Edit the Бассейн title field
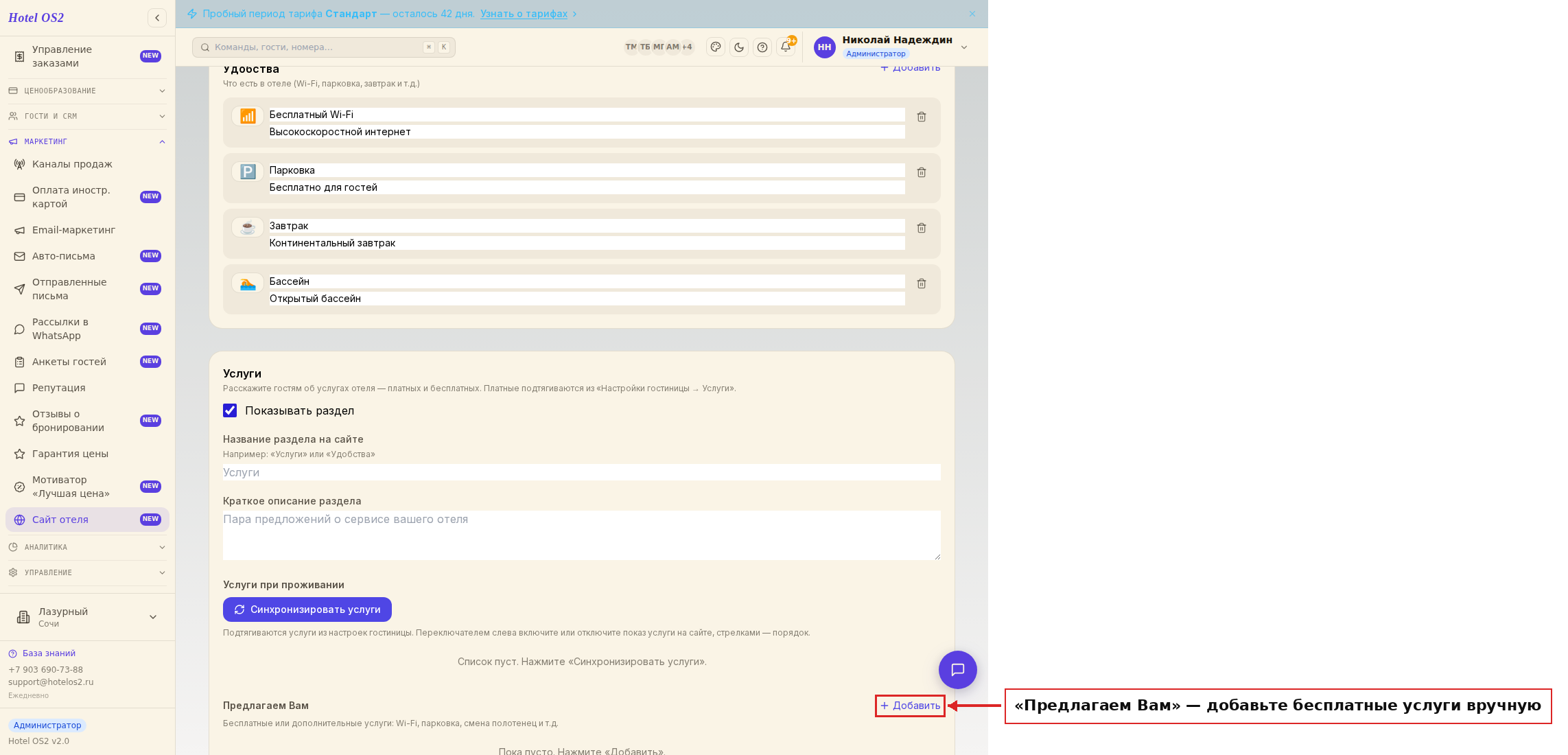Image resolution: width=1568 pixels, height=755 pixels. point(587,281)
